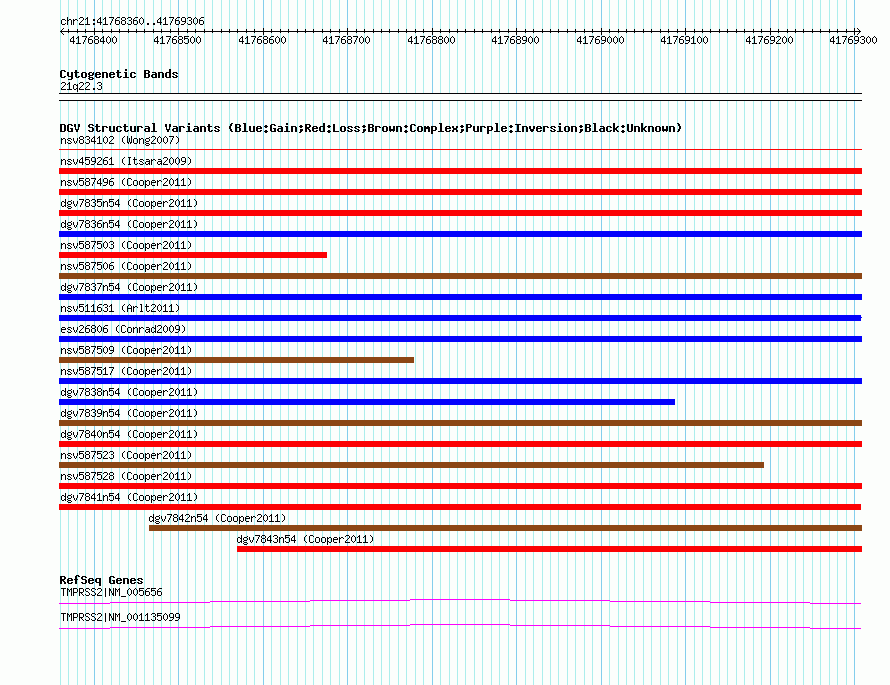Select the brown dgv7839n54 complex bar
Image resolution: width=890 pixels, height=685 pixels.
click(460, 423)
